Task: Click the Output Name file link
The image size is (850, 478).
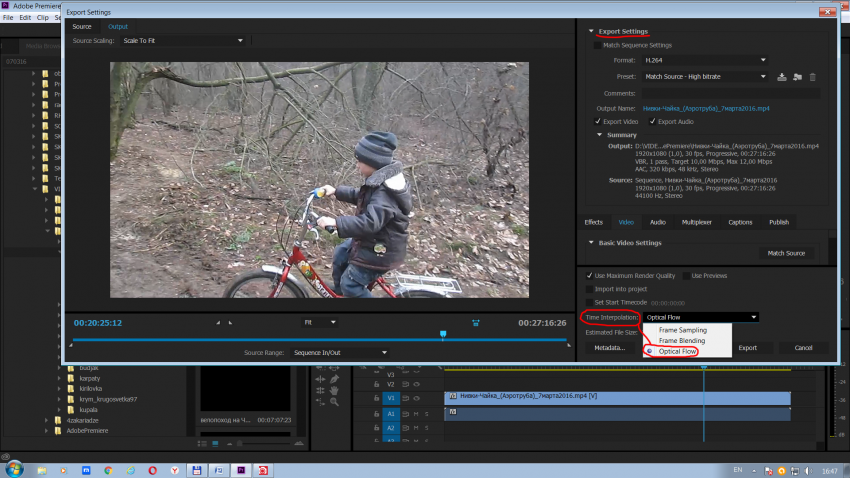Action: pyautogui.click(x=706, y=108)
